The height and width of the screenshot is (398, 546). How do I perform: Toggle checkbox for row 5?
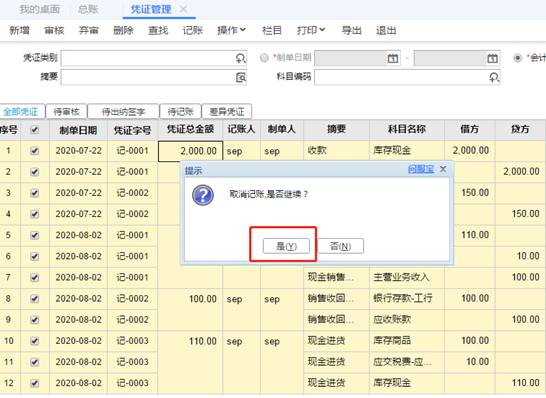34,235
